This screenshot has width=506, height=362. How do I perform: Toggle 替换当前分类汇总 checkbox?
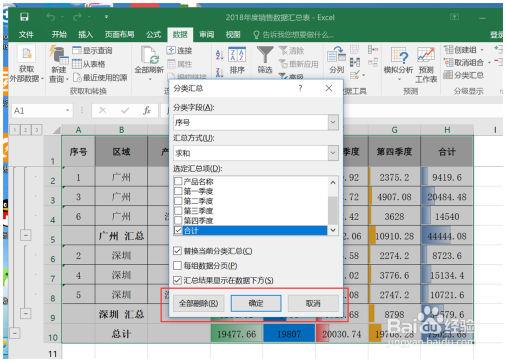coord(178,251)
